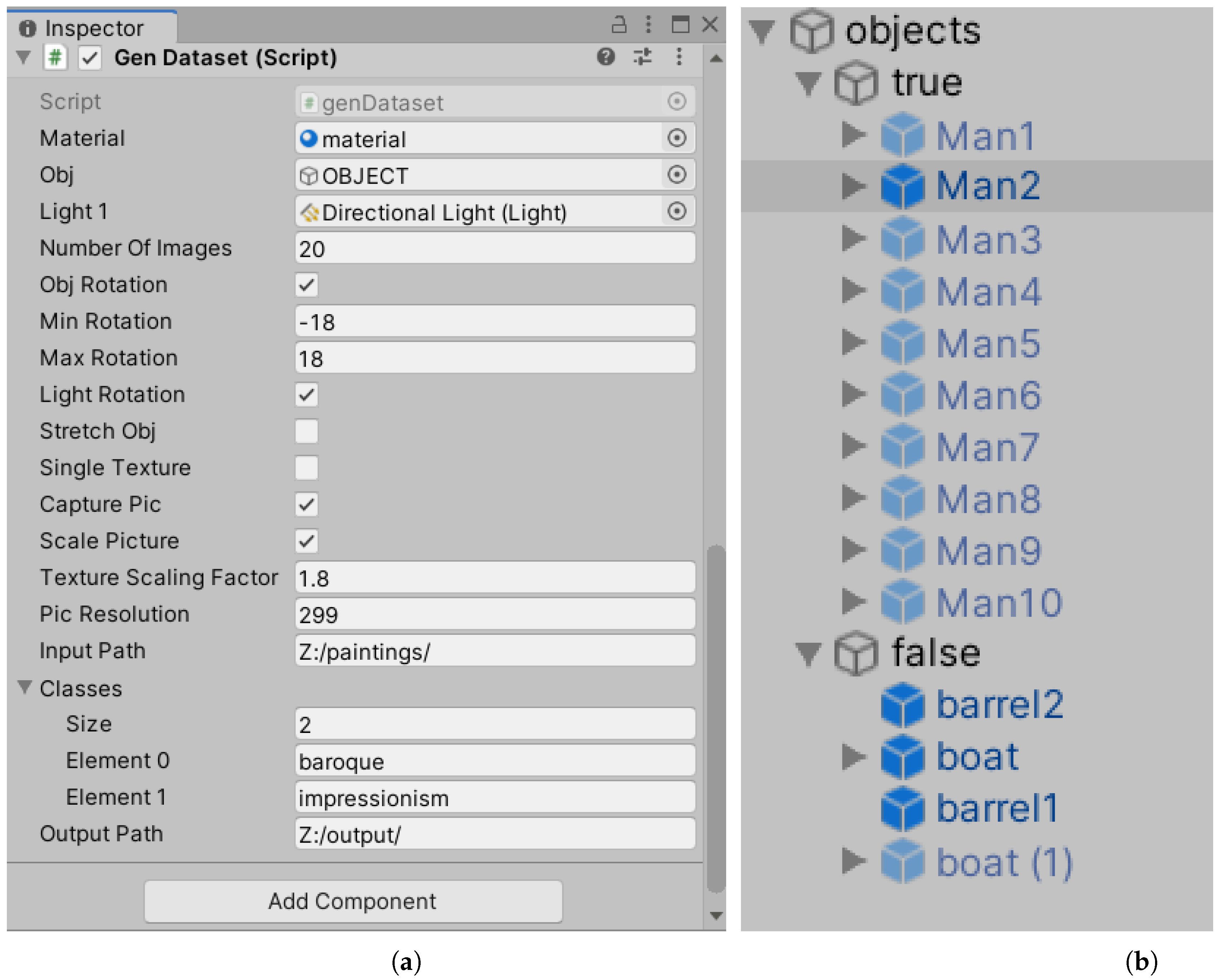The image size is (1220, 980).
Task: Expand the Man2 hierarchy item
Action: tap(853, 186)
